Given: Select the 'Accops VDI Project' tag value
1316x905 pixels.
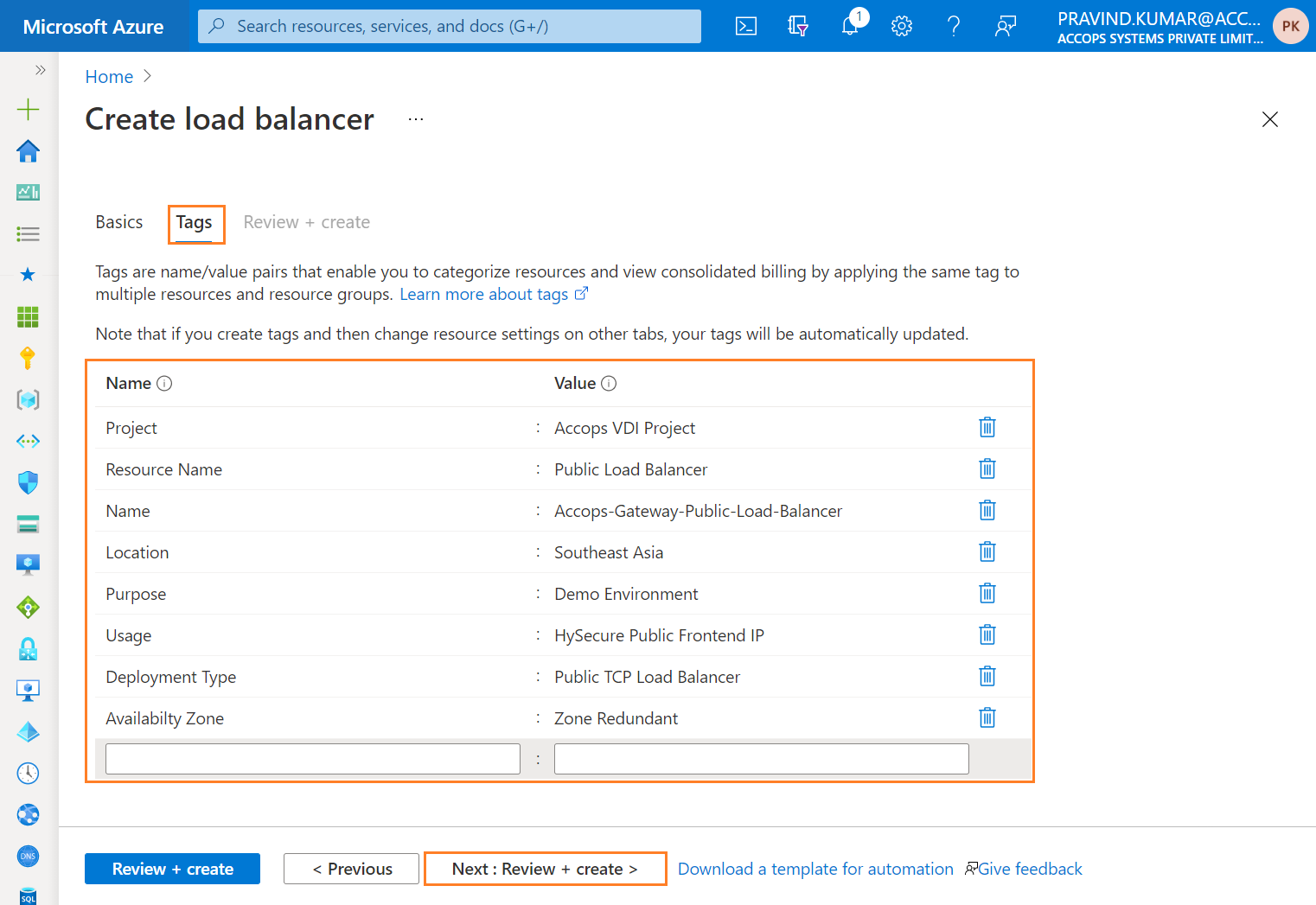Looking at the screenshot, I should pyautogui.click(x=625, y=428).
